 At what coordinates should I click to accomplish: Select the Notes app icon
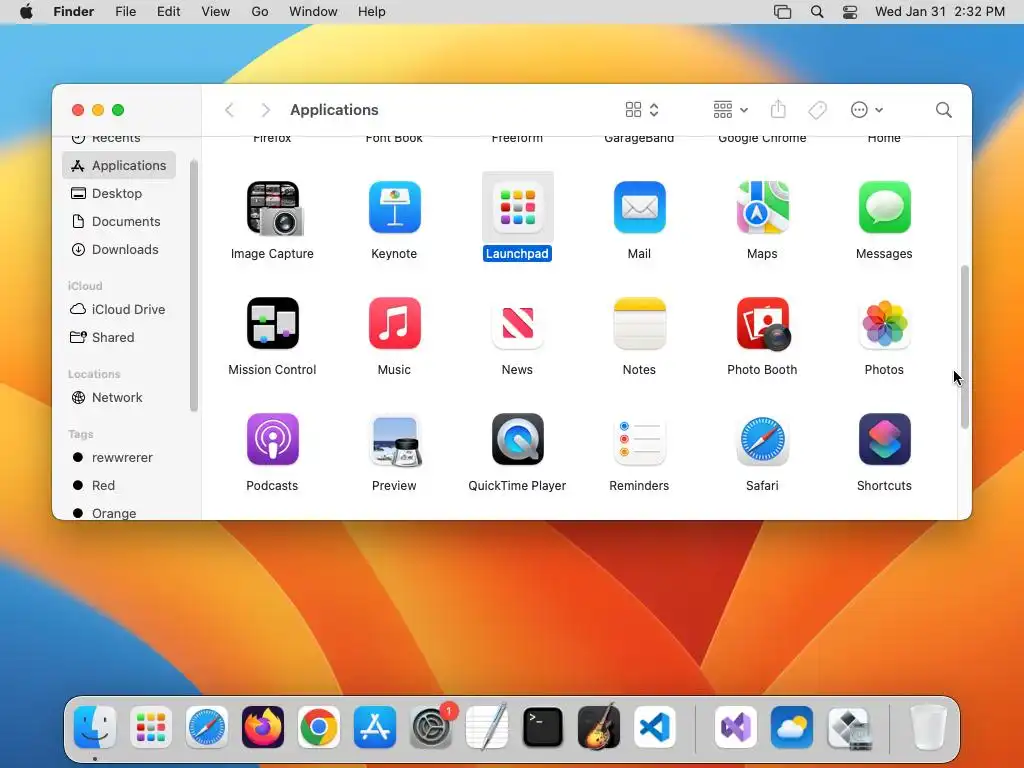(639, 323)
